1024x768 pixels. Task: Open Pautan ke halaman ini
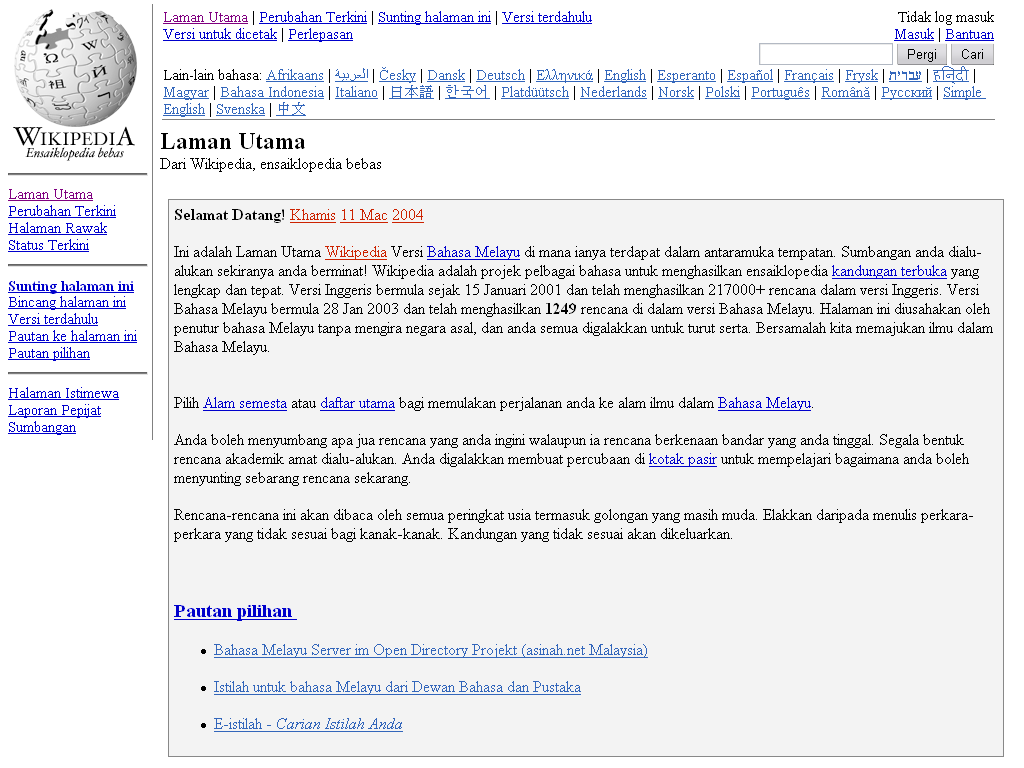point(72,336)
